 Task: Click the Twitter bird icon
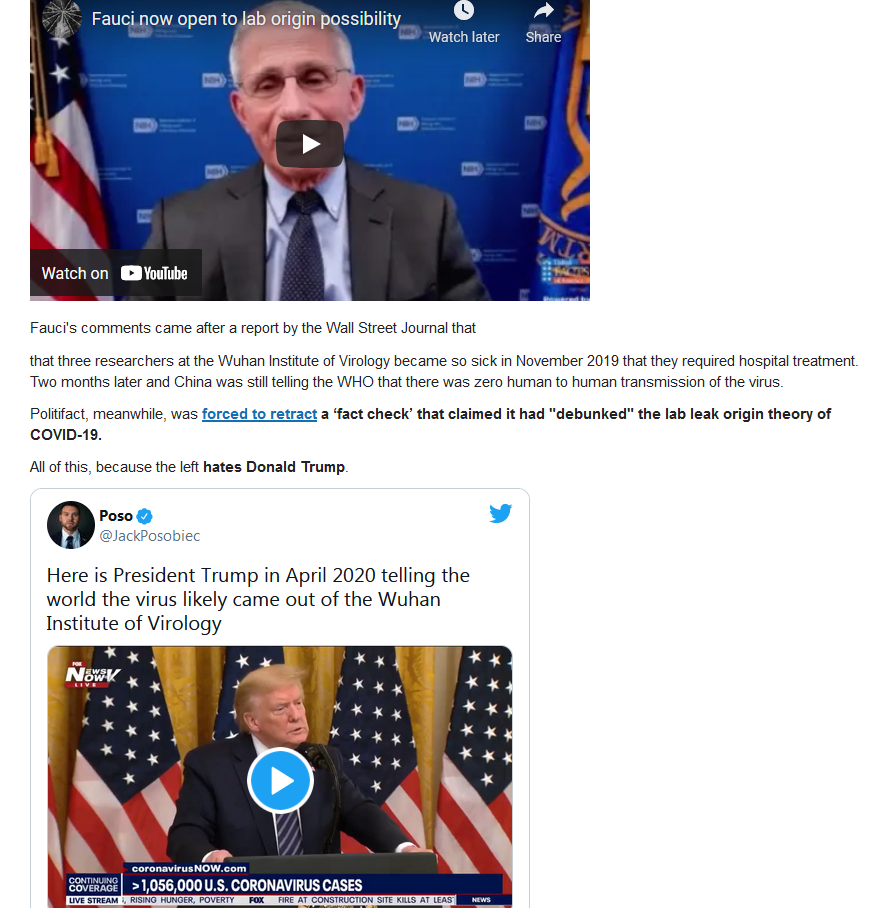[500, 513]
